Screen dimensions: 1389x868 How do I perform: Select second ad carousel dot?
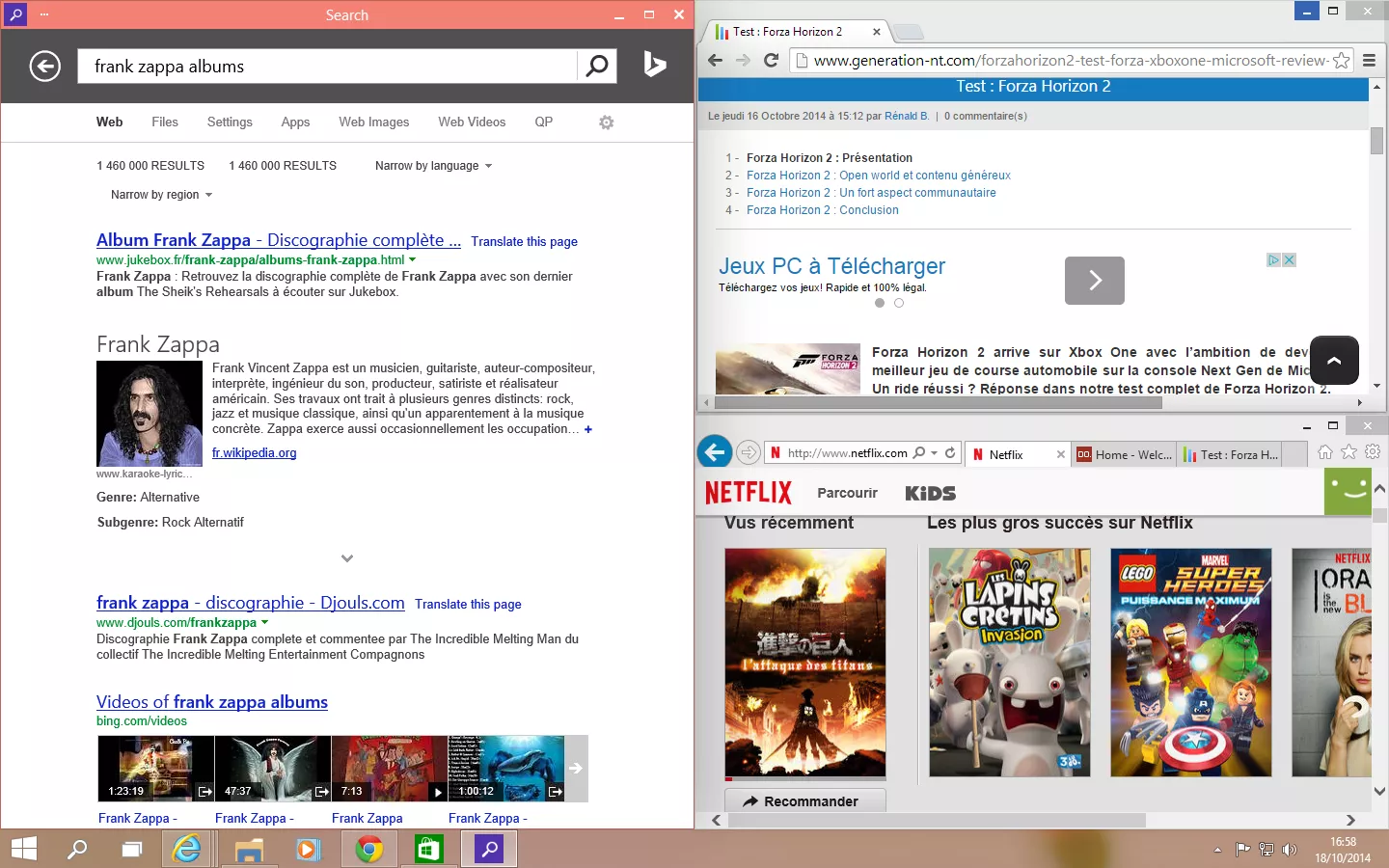(899, 303)
